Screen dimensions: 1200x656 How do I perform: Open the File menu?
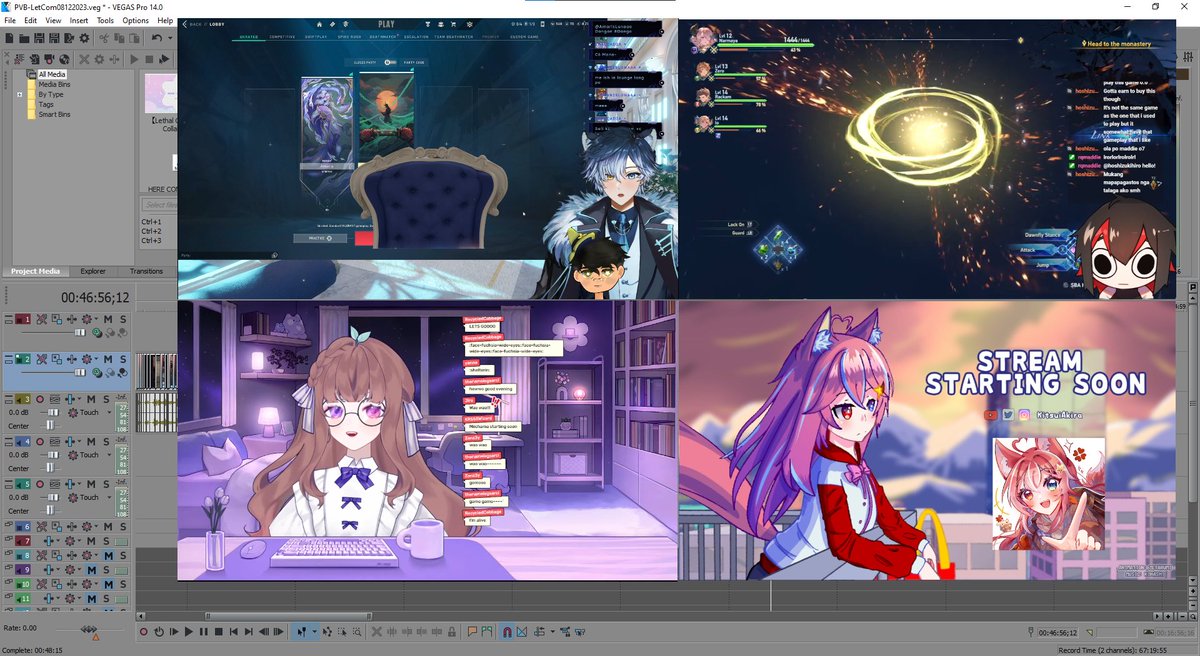(10, 20)
